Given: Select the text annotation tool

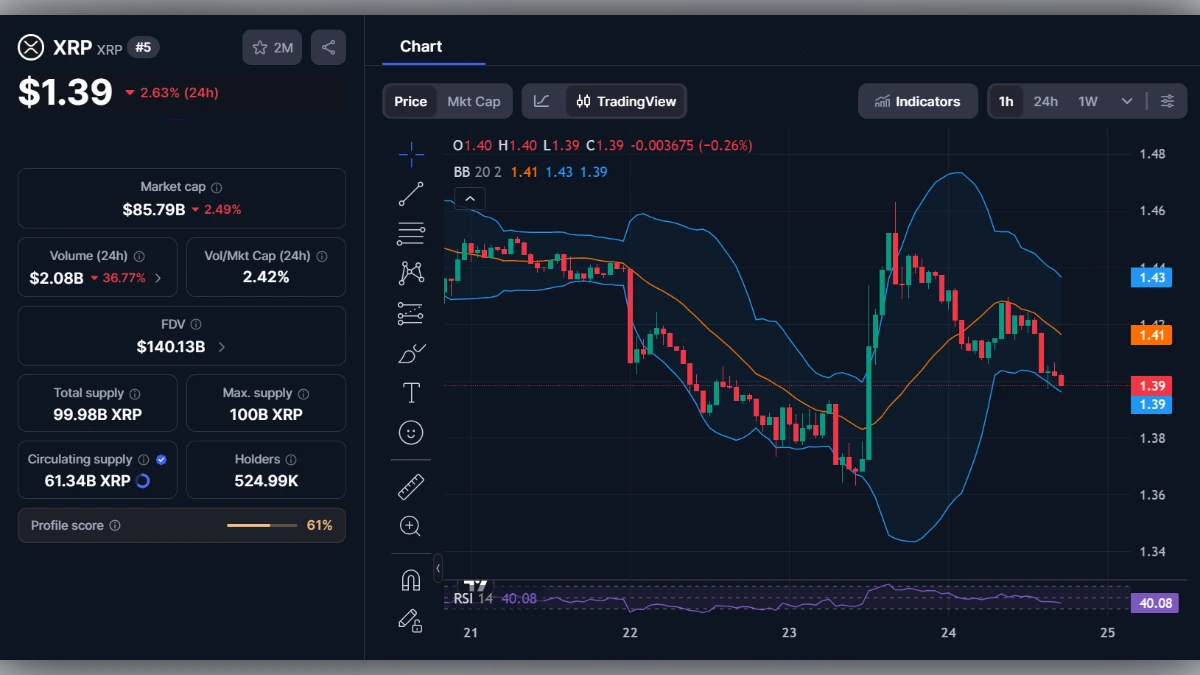Looking at the screenshot, I should tap(410, 392).
